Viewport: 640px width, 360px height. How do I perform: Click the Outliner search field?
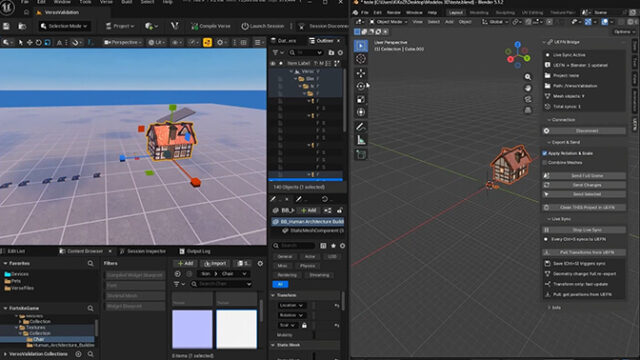pos(305,53)
